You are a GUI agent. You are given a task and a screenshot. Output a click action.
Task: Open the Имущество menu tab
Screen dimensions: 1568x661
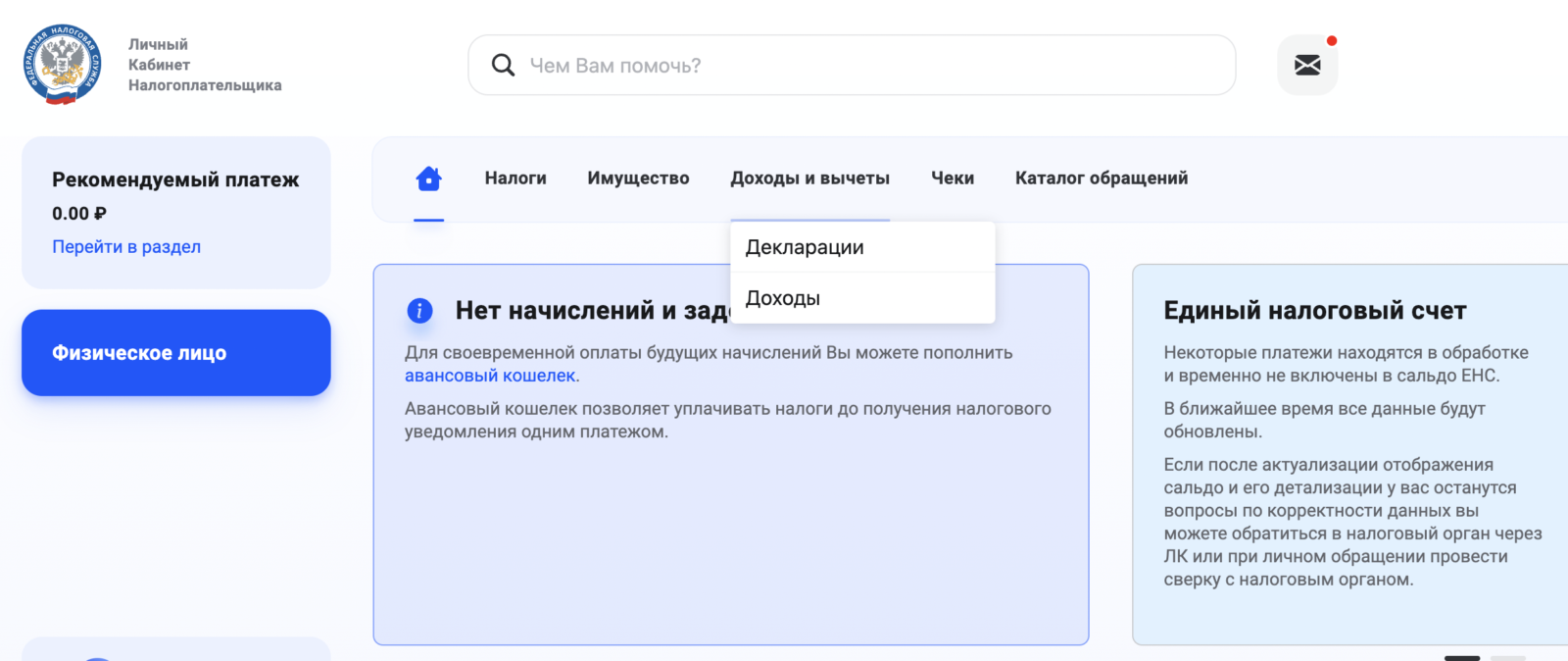638,178
